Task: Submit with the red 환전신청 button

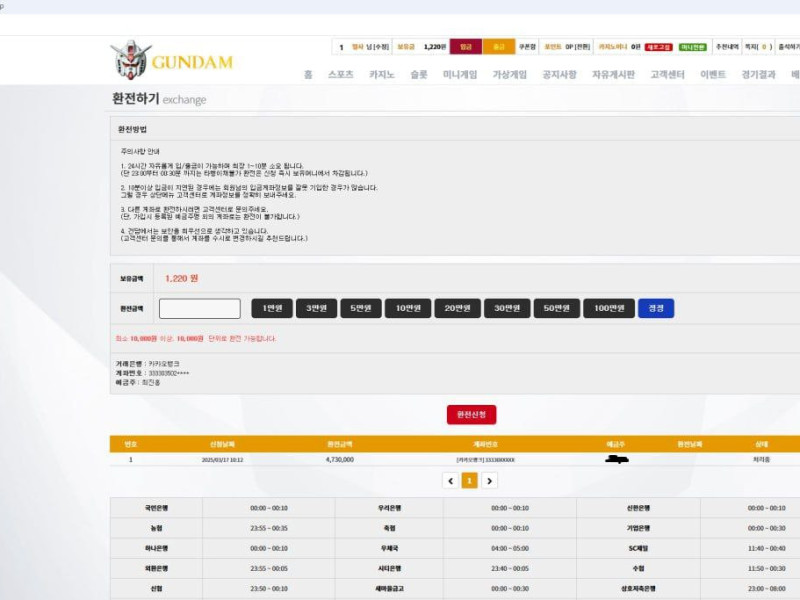Action: [x=471, y=414]
